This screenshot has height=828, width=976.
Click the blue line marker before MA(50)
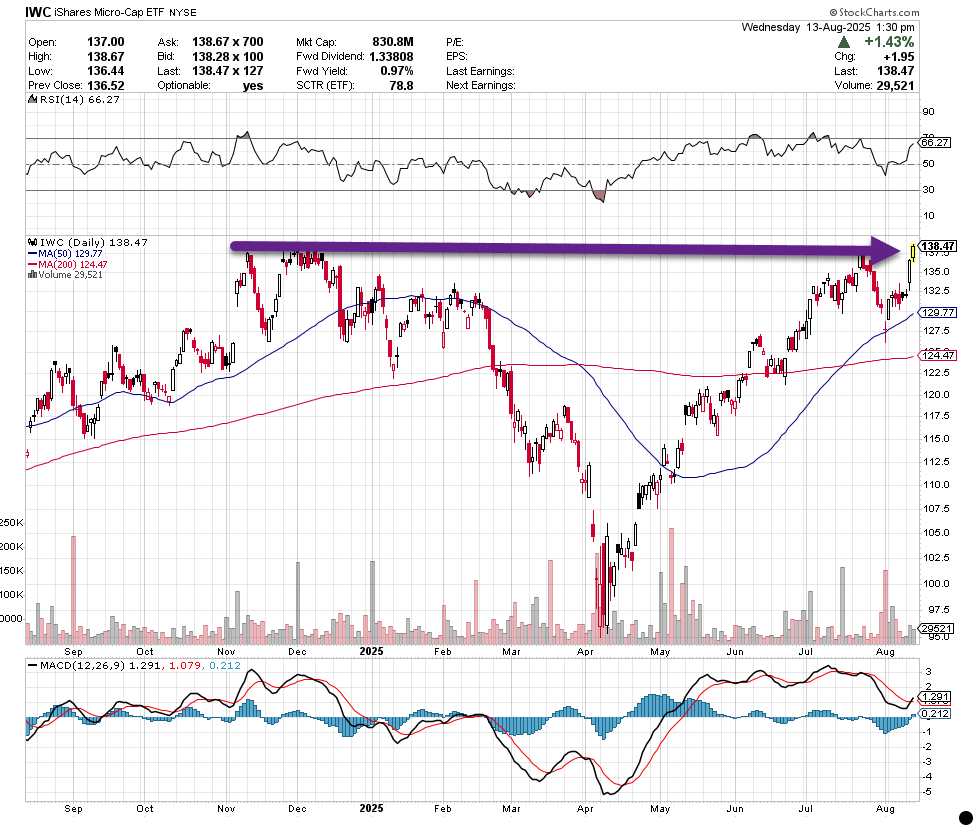coord(32,254)
